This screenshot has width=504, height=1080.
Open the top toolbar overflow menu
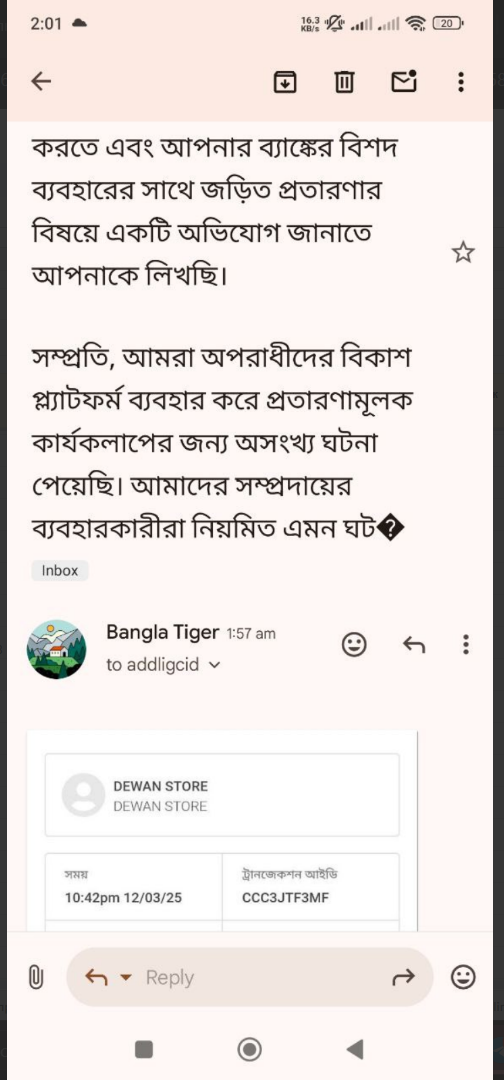461,82
